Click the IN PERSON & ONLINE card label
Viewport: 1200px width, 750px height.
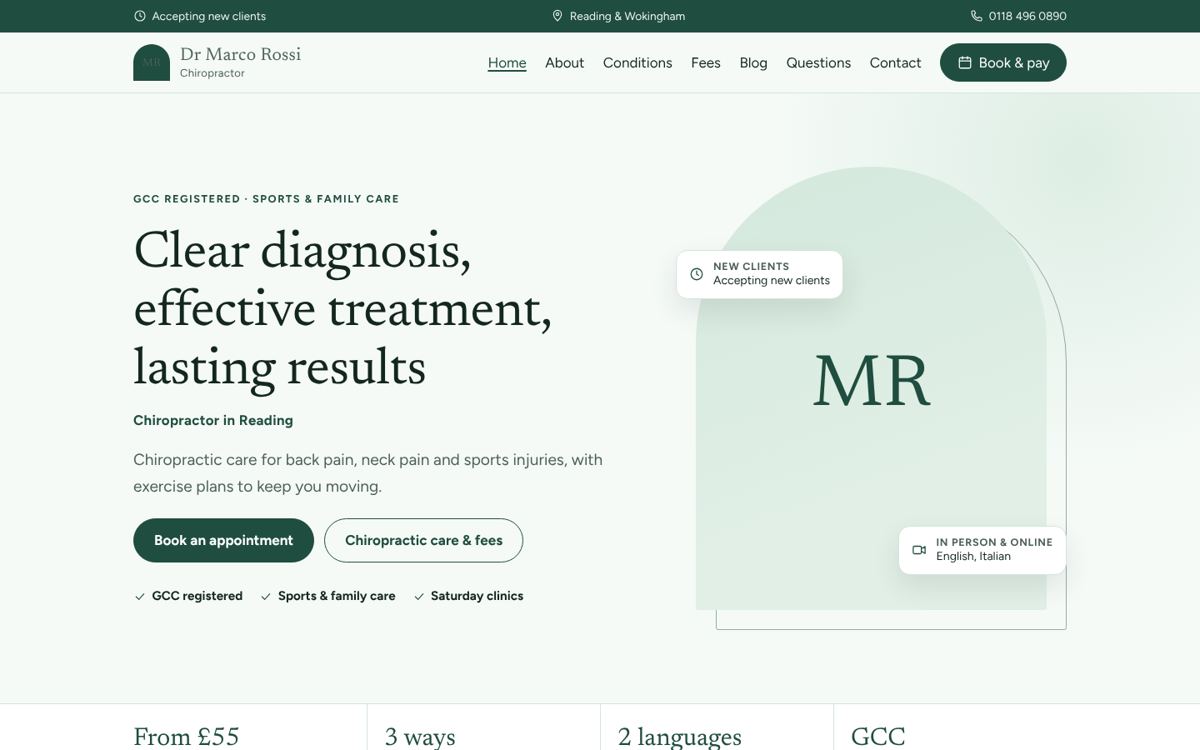click(994, 542)
